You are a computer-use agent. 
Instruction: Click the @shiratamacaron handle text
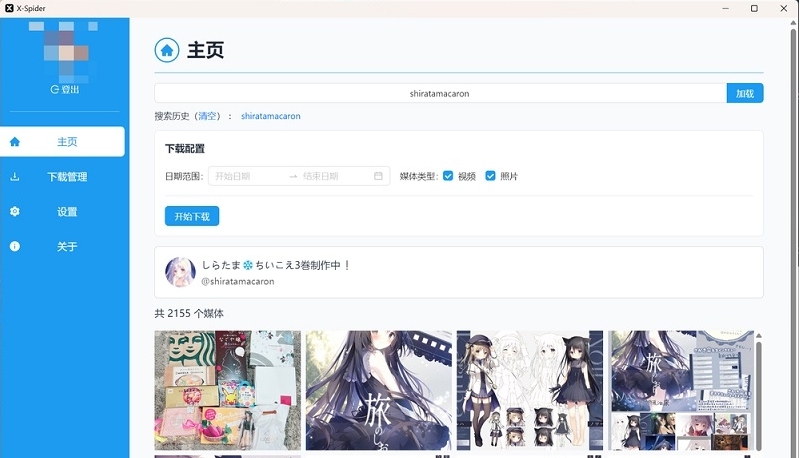tap(238, 281)
